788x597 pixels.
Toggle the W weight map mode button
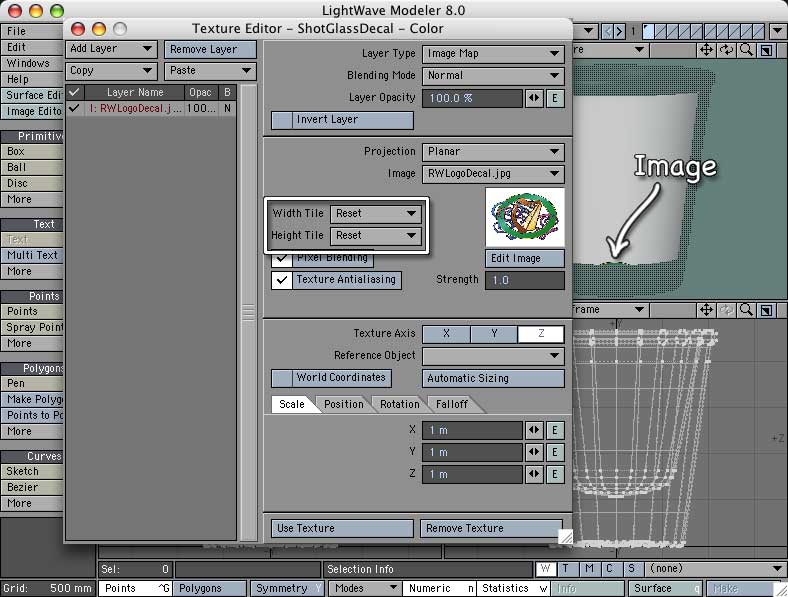(545, 569)
